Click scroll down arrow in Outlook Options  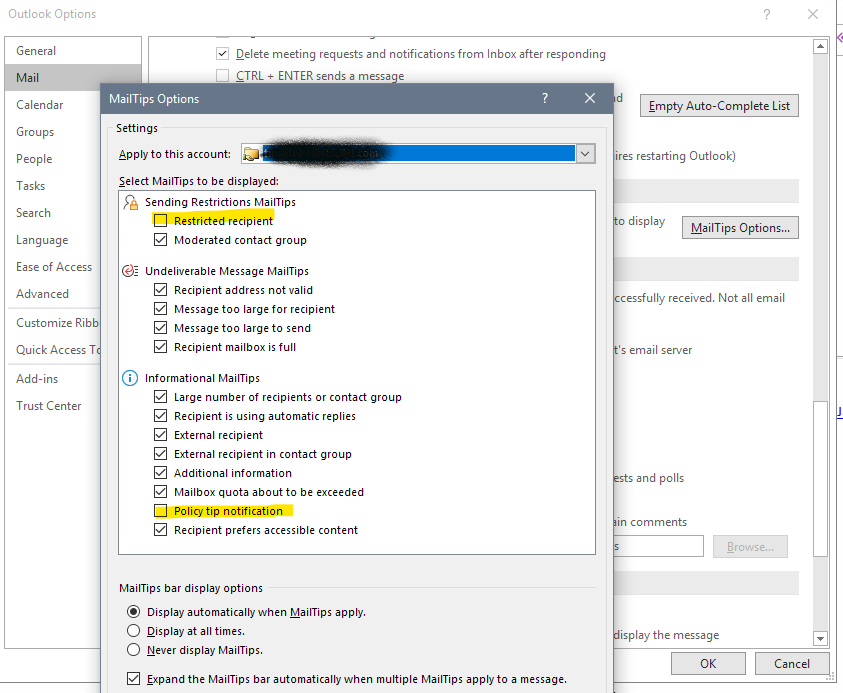coord(820,639)
